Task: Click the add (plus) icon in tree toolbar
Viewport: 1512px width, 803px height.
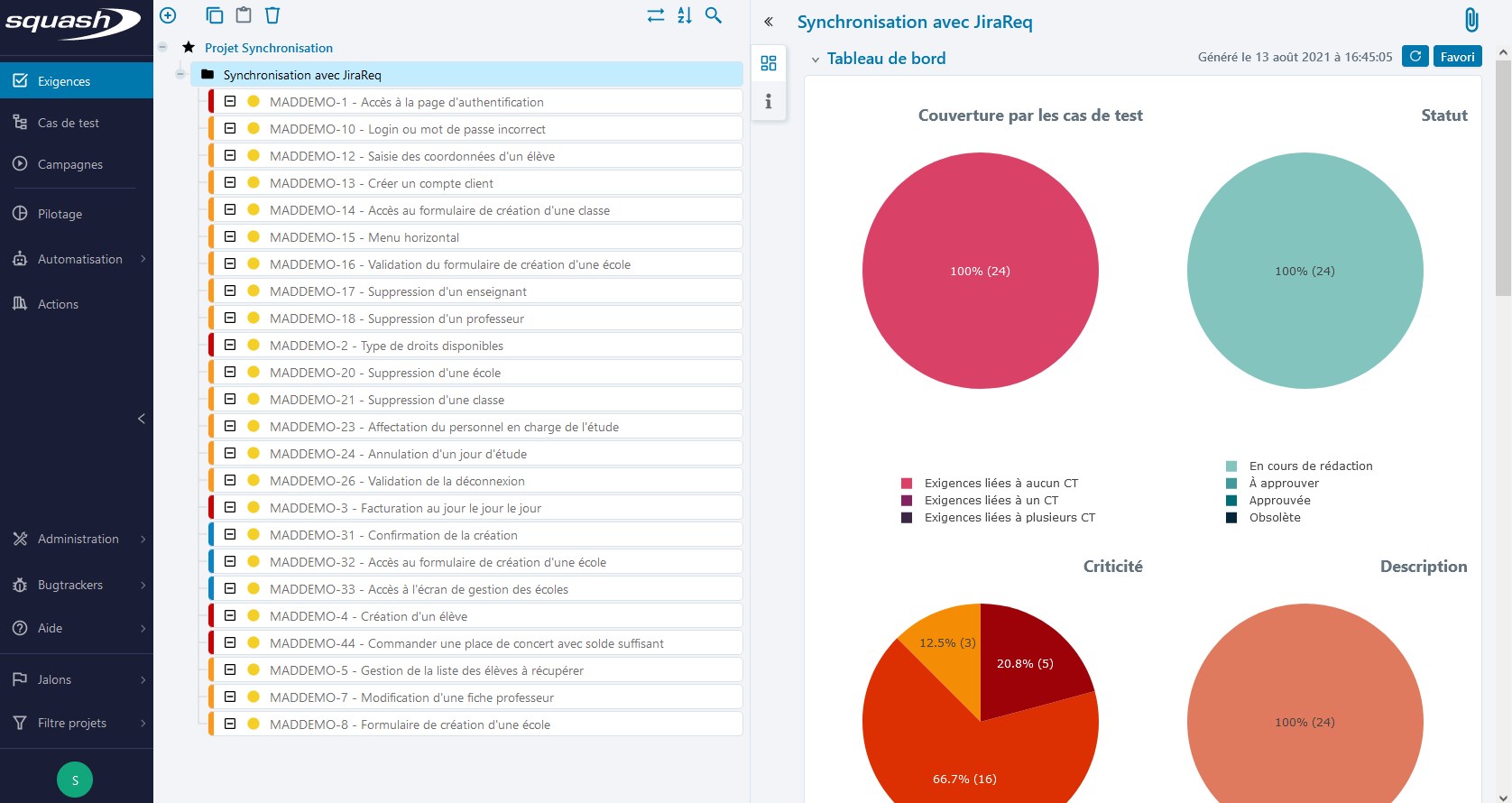Action: [x=168, y=15]
